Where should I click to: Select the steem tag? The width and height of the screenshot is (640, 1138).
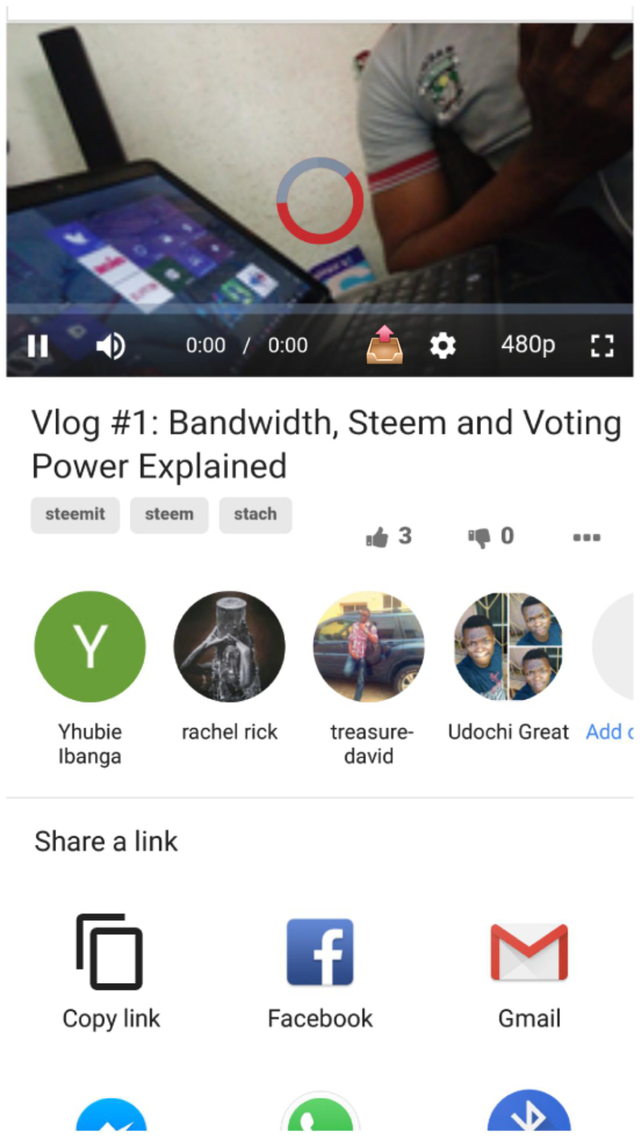tap(169, 515)
